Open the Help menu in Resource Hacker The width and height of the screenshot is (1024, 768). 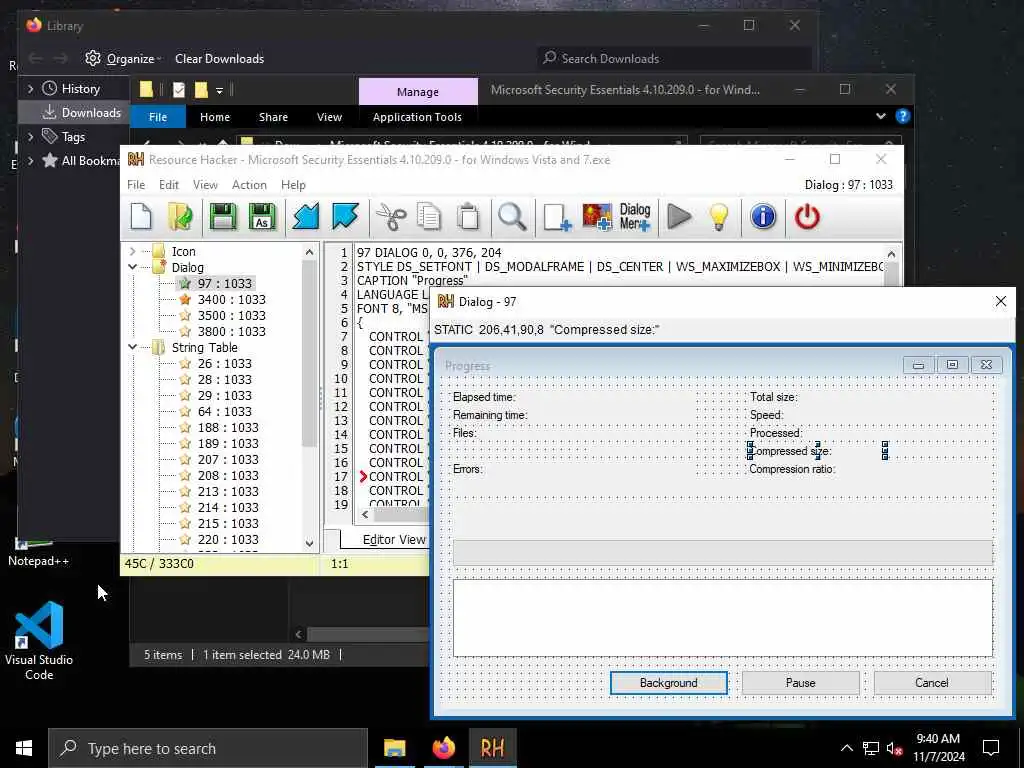point(293,185)
